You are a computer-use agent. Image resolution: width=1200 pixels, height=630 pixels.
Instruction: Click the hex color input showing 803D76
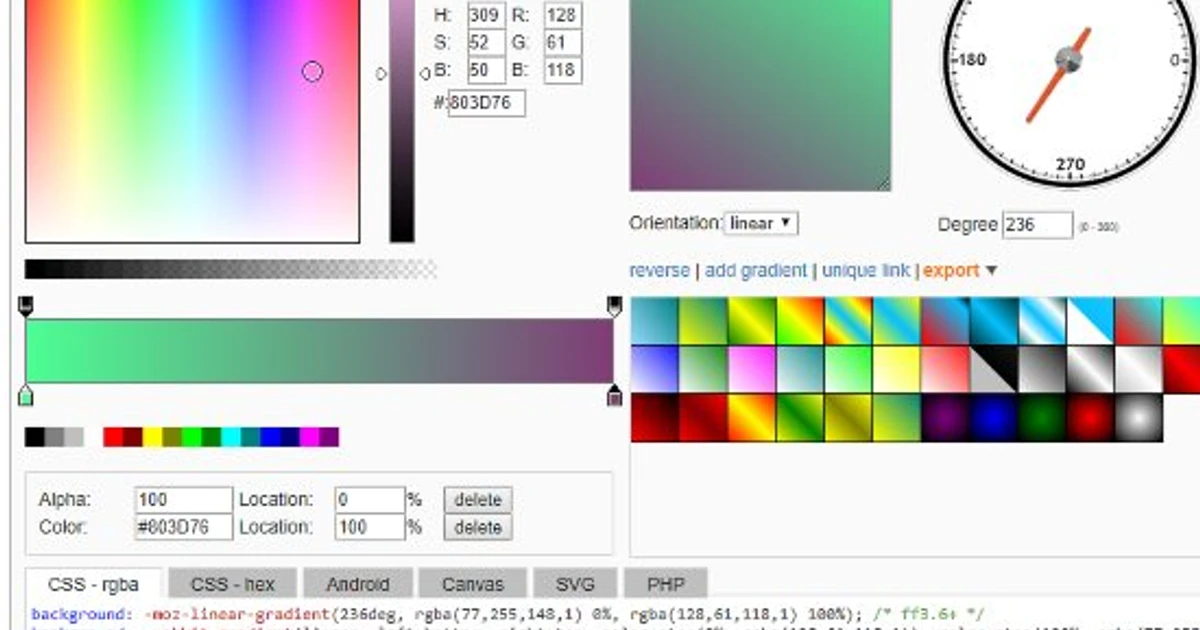click(x=487, y=103)
